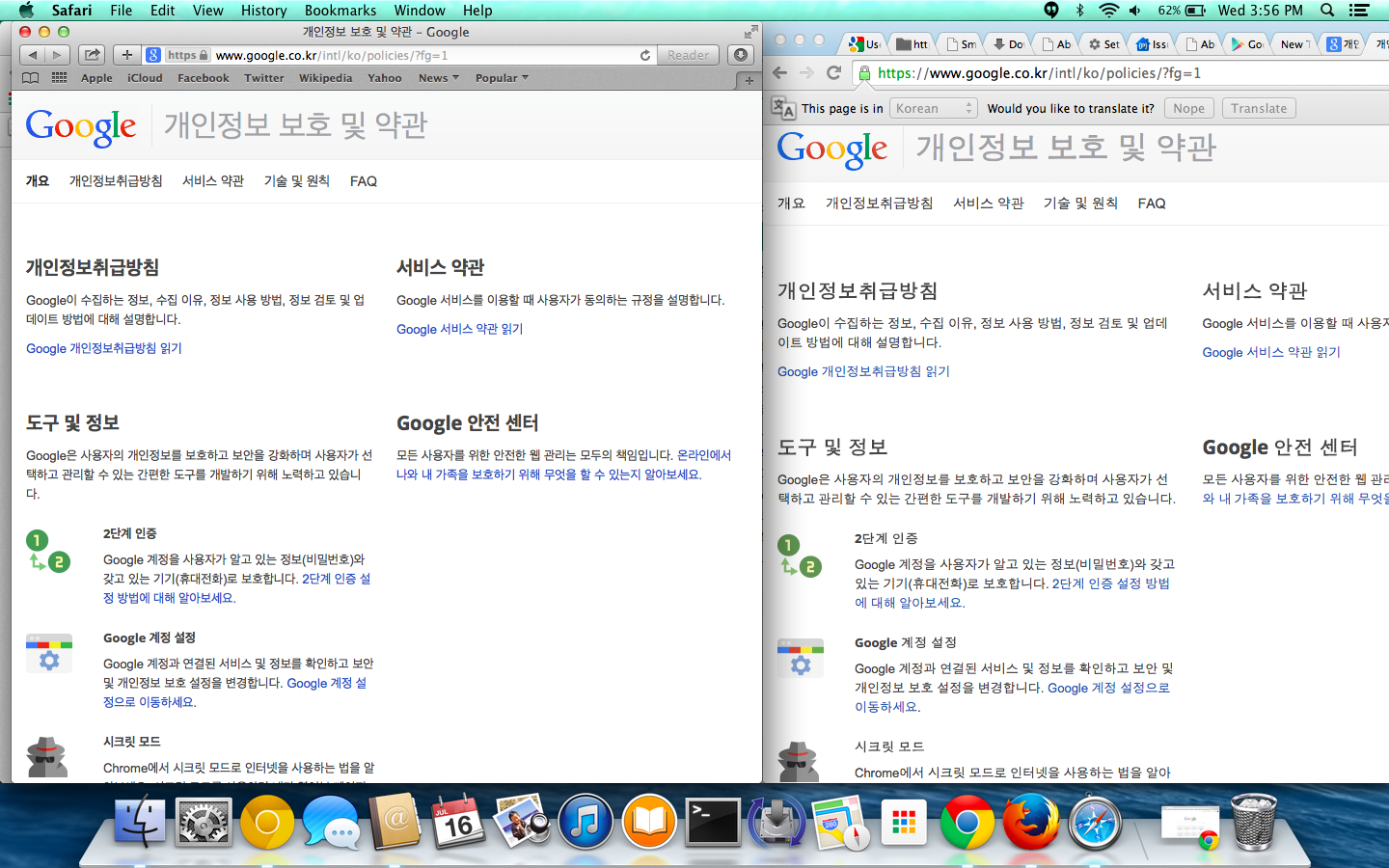Switch to Chrome Google Play tab
Screen dimensions: 1389x868
(x=1247, y=43)
